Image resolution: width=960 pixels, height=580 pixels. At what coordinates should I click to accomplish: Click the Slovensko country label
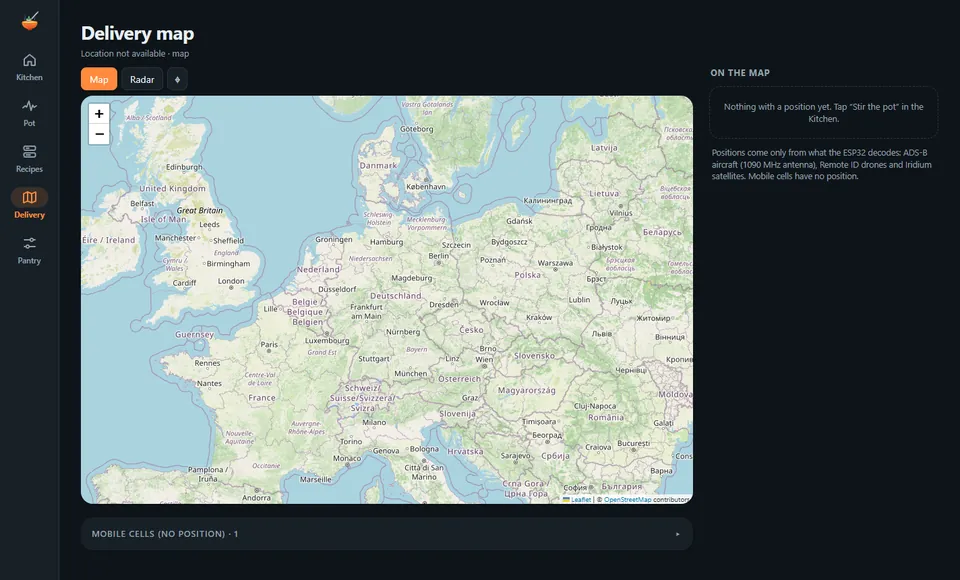pos(534,355)
